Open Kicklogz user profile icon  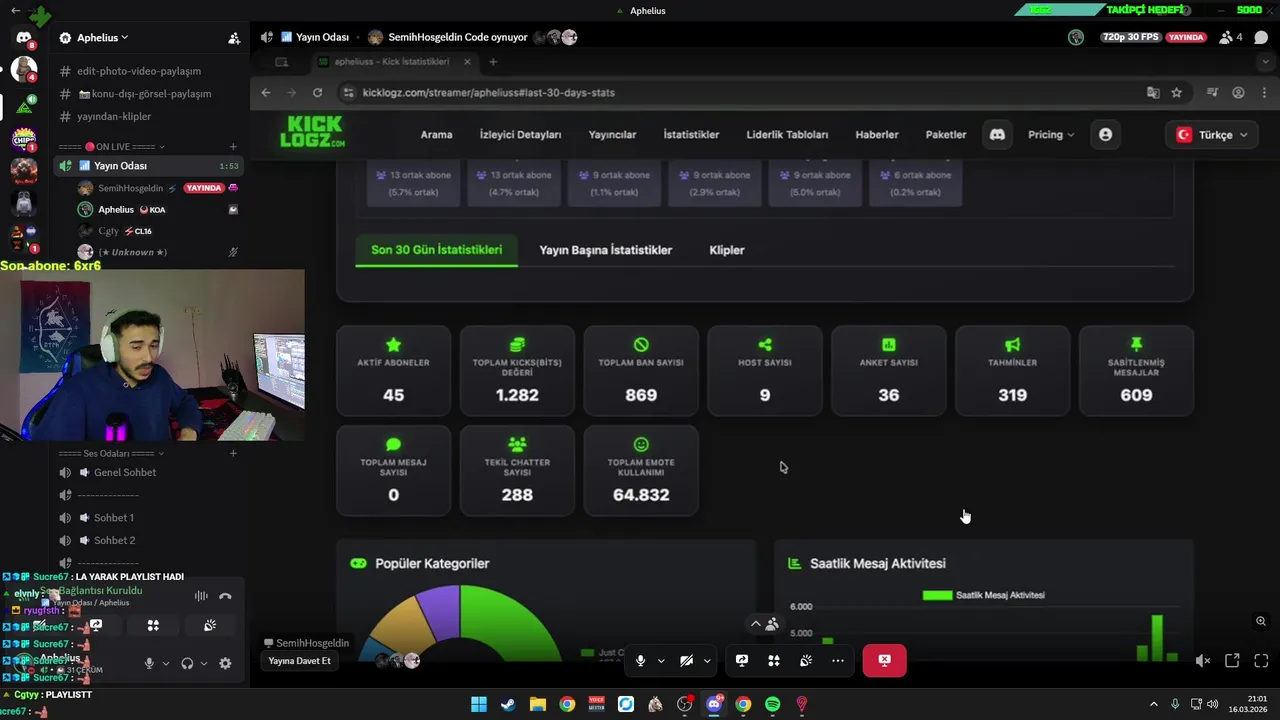(x=1105, y=134)
